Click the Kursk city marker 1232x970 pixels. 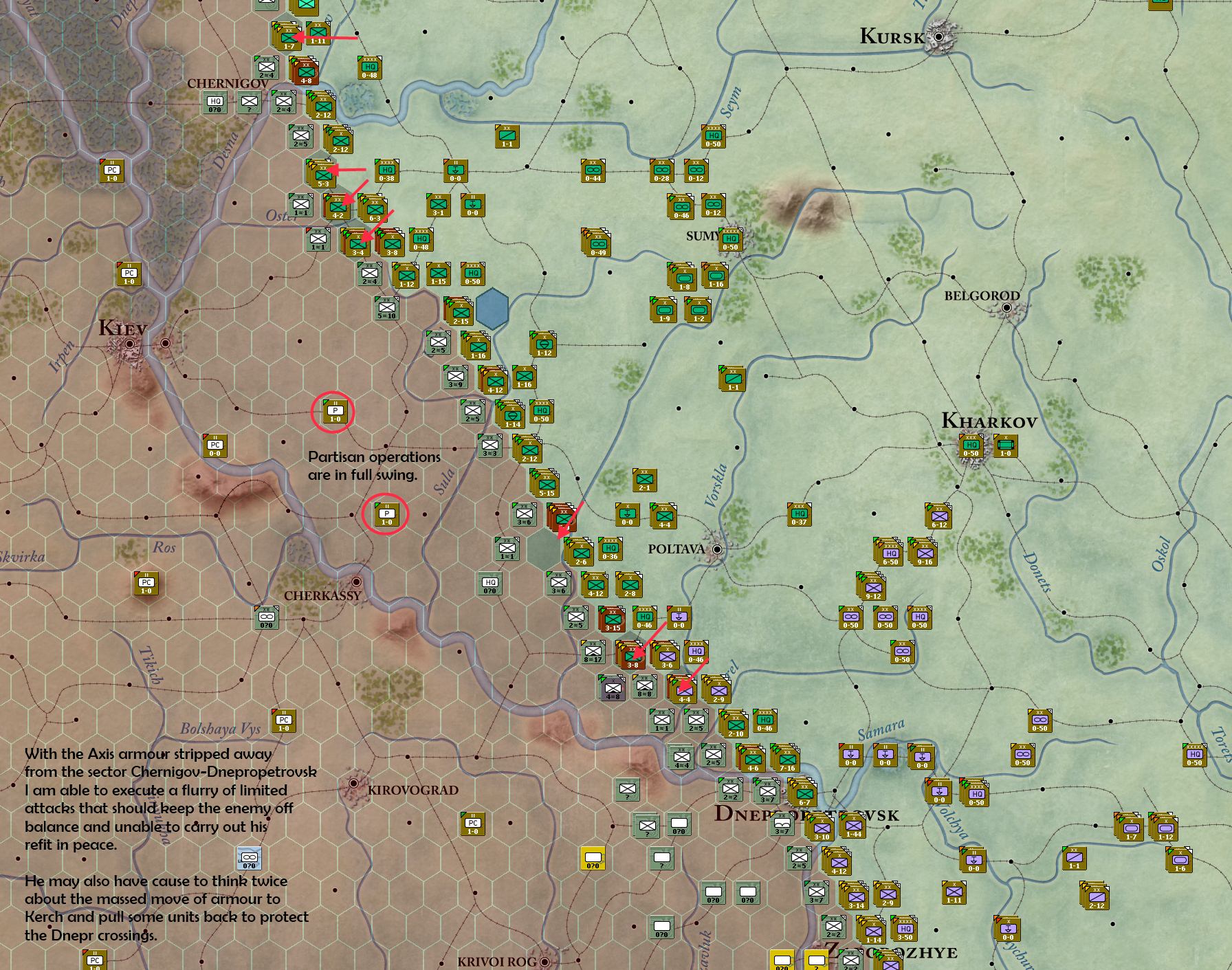[938, 36]
